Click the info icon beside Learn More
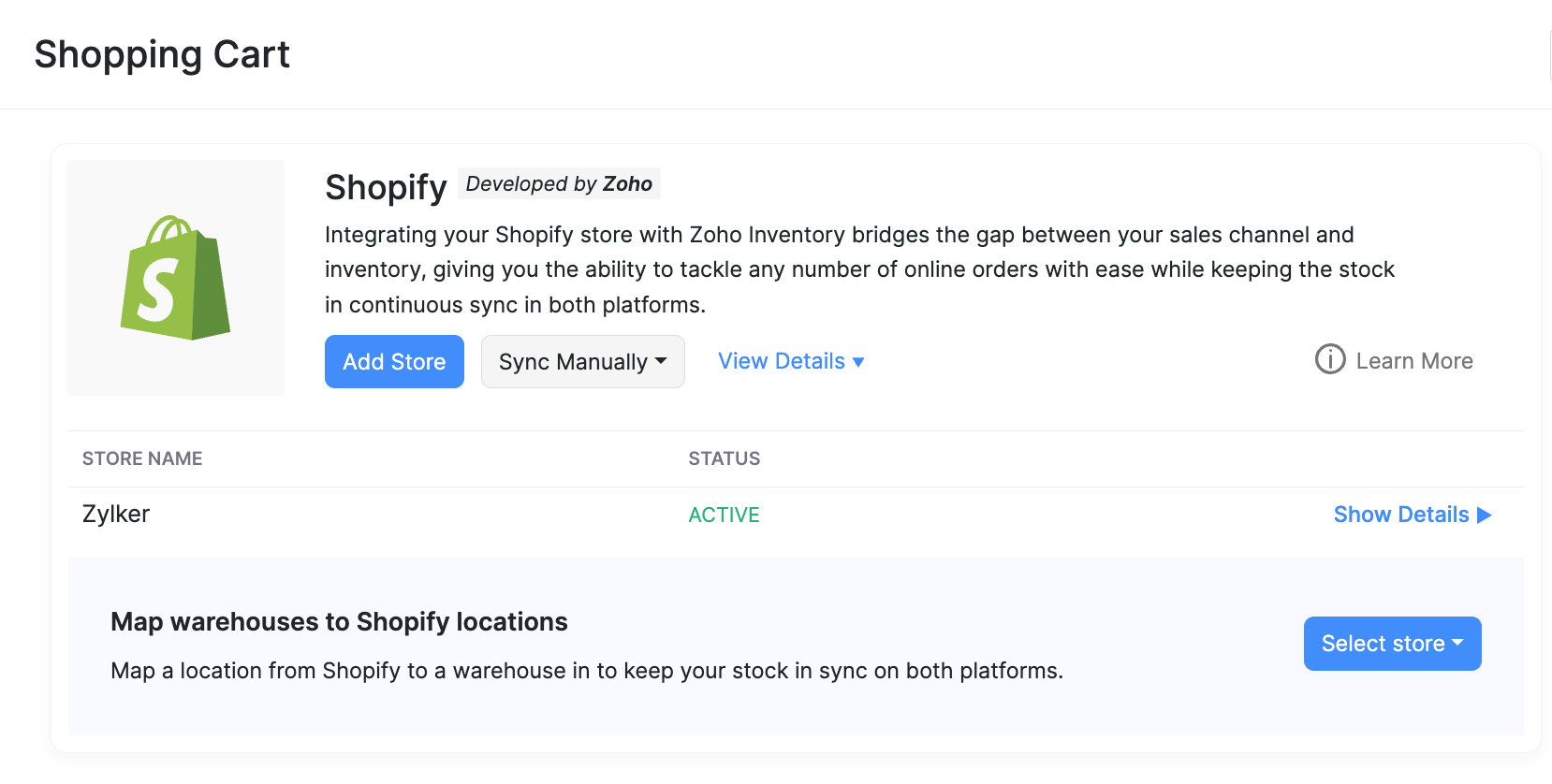Viewport: 1552px width, 784px height. (1329, 359)
